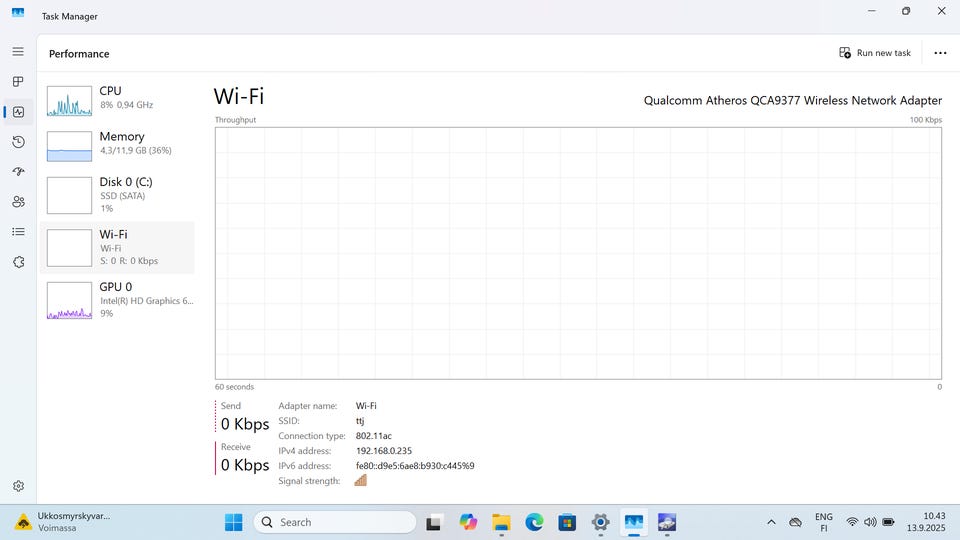Click the CPU usage mini graph
This screenshot has height=540, width=960.
[x=69, y=101]
